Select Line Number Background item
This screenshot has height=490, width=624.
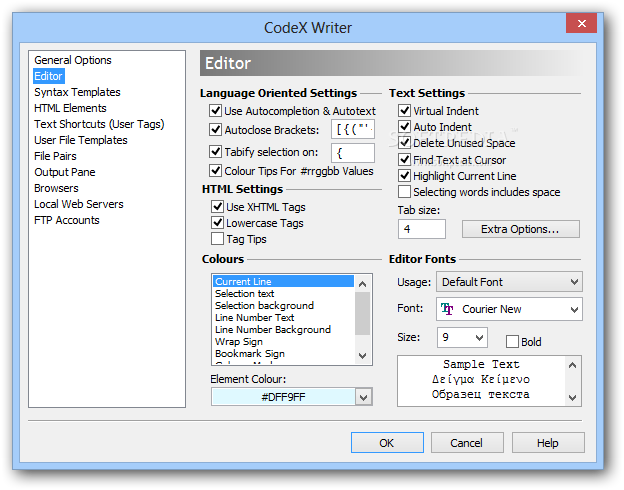point(283,329)
